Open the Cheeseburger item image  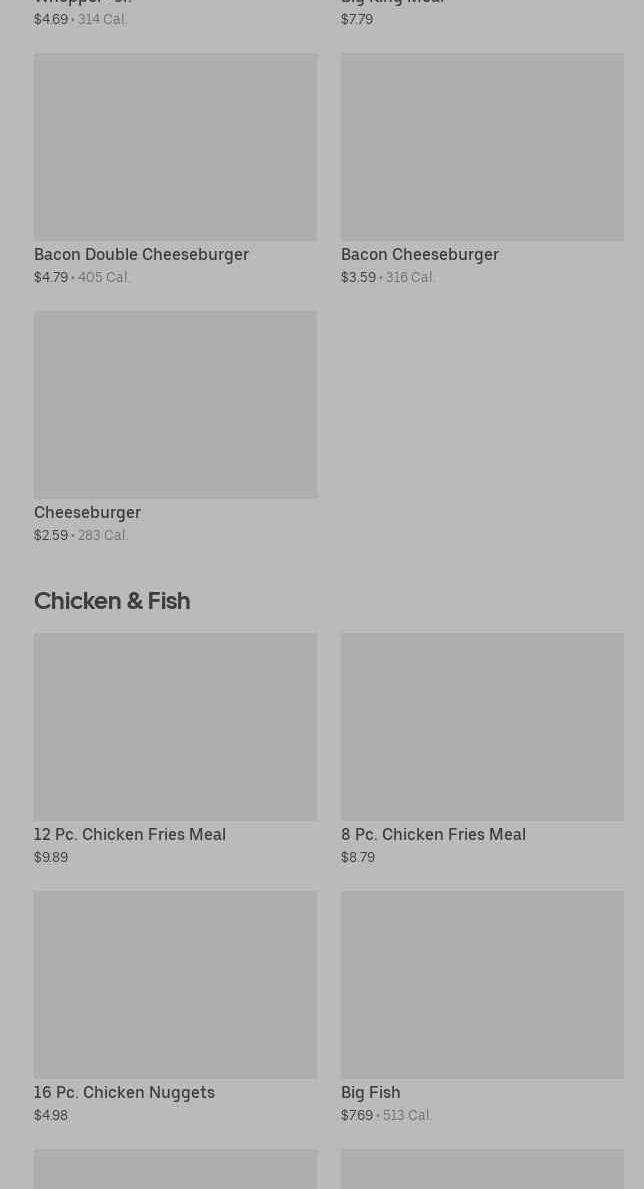175,404
